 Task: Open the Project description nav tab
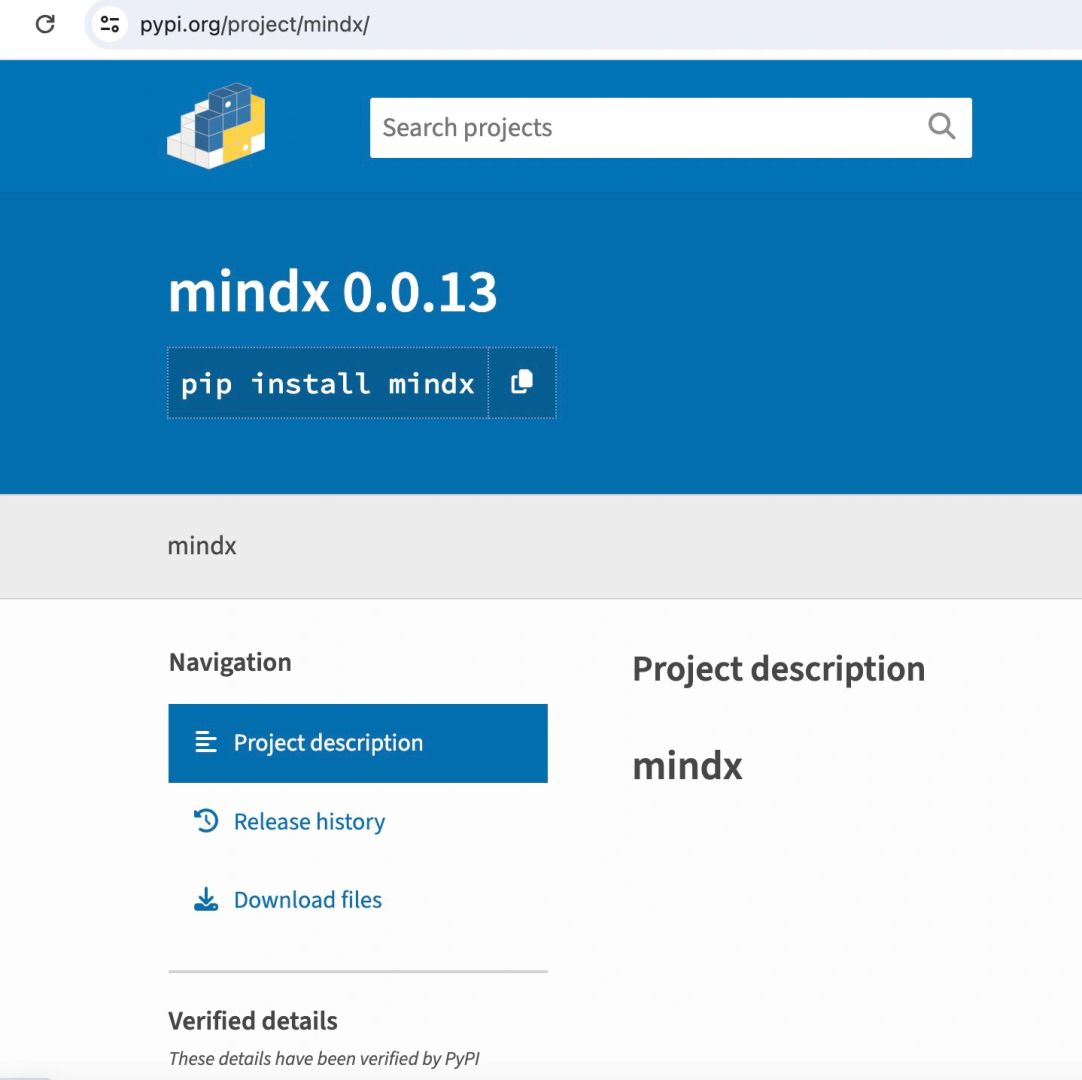pos(357,743)
